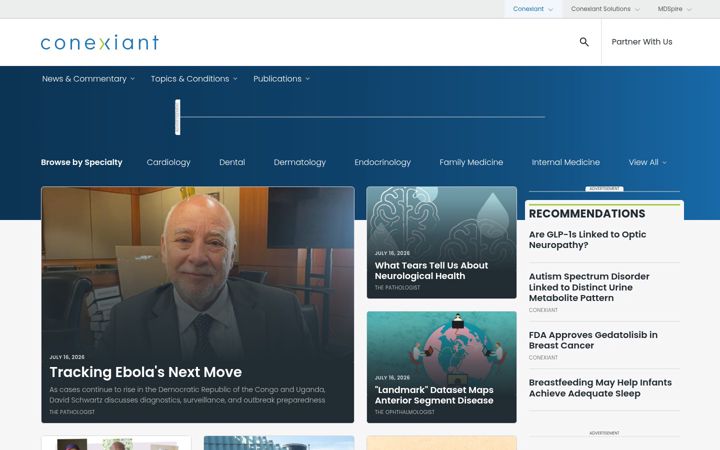This screenshot has width=720, height=450.
Task: Open Breastfeeding May Help Infants Sleep article
Action: coord(600,388)
